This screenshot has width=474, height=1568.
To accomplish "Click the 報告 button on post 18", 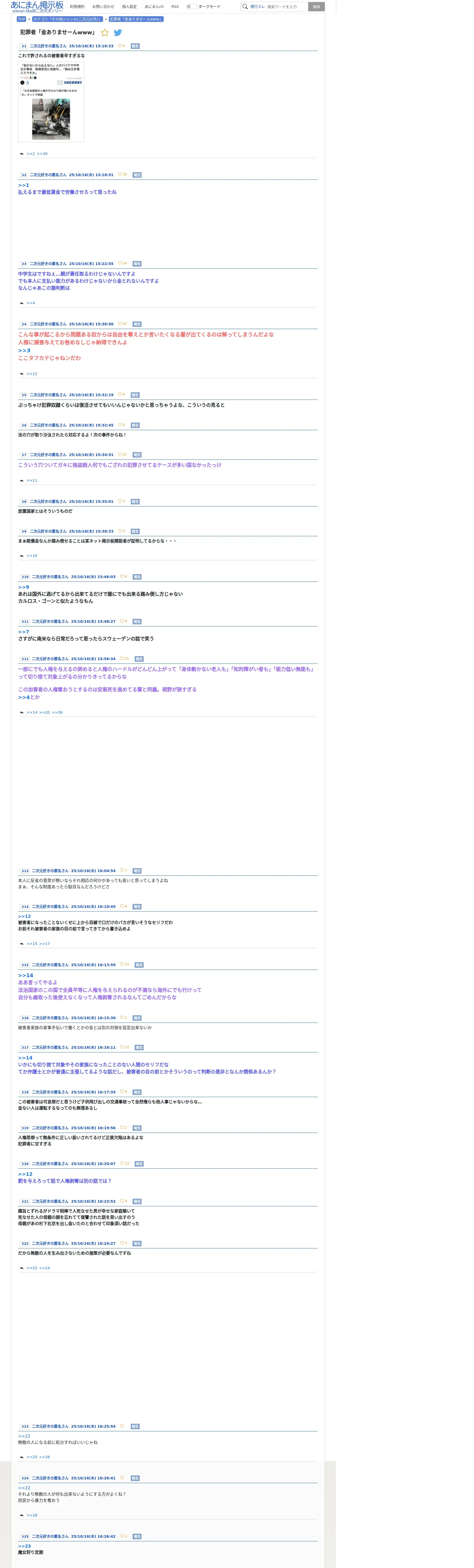I will [x=137, y=1093].
